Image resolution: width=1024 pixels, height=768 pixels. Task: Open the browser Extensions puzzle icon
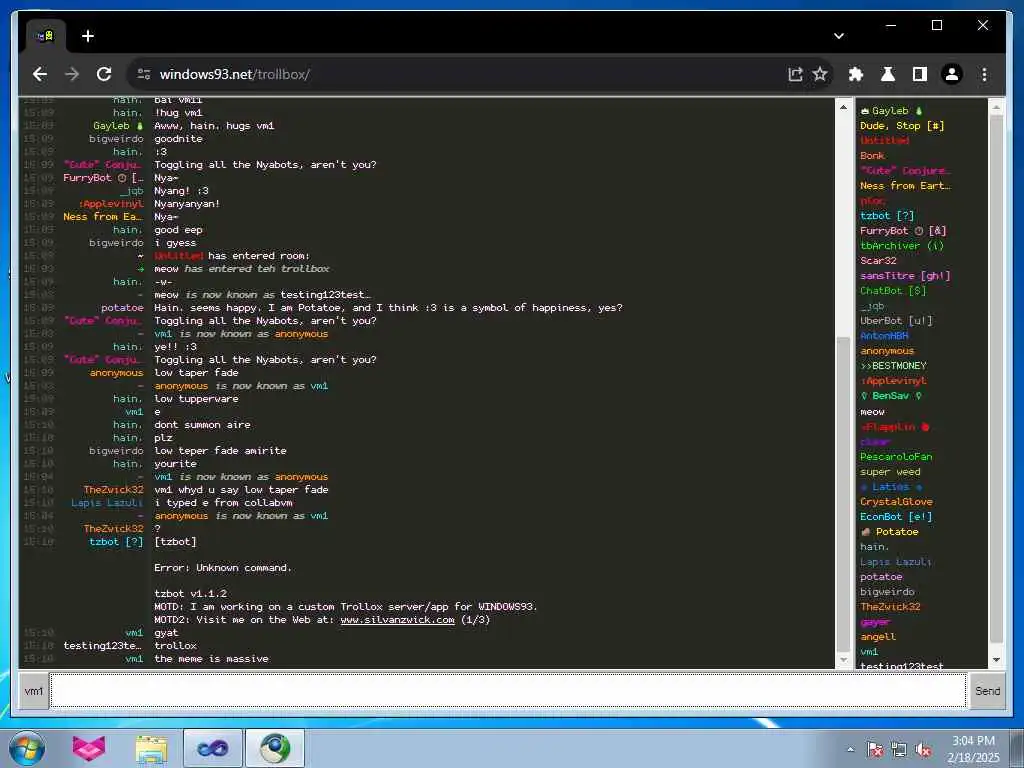[856, 74]
